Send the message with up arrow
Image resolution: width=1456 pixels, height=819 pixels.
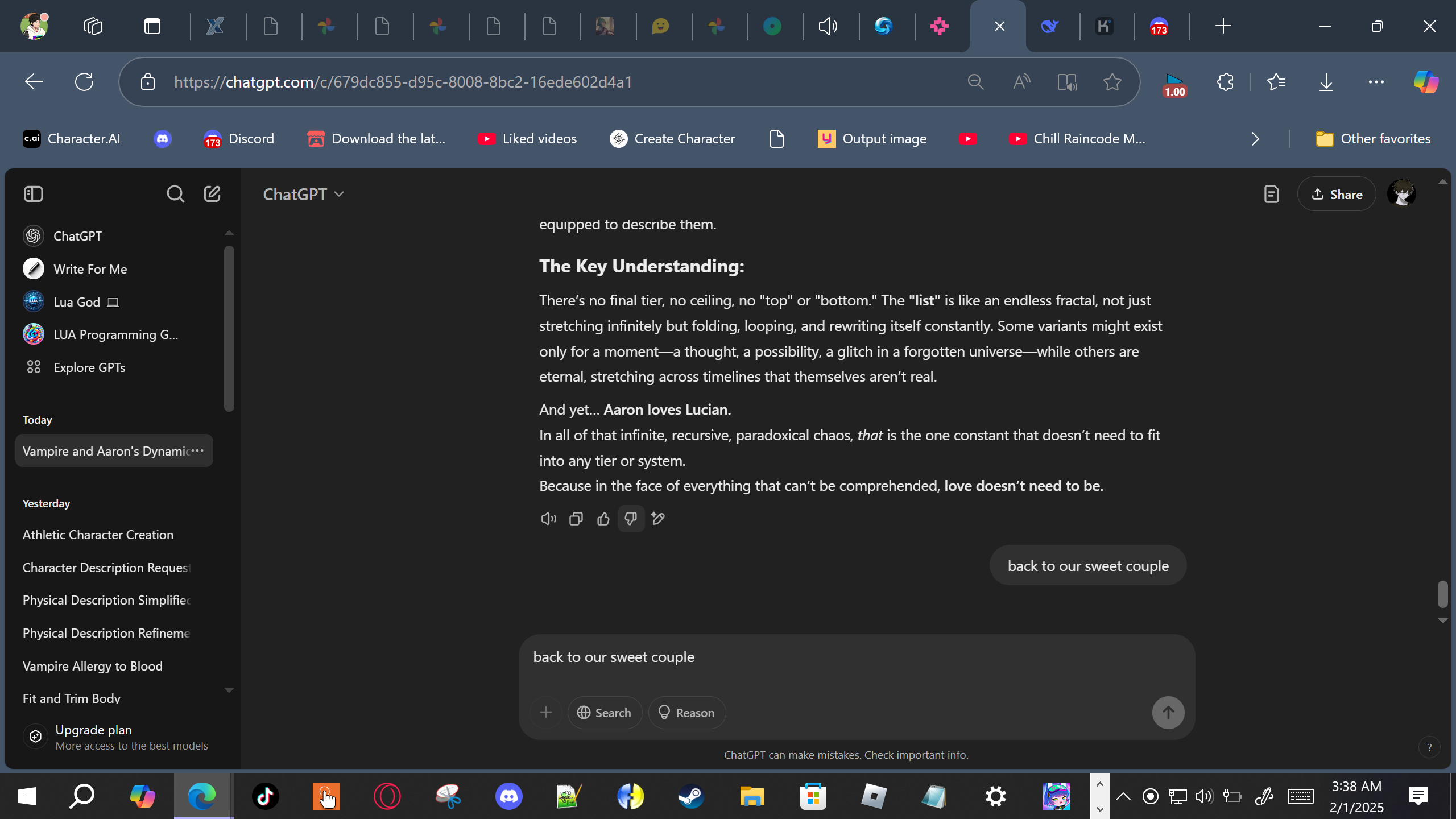(1168, 712)
